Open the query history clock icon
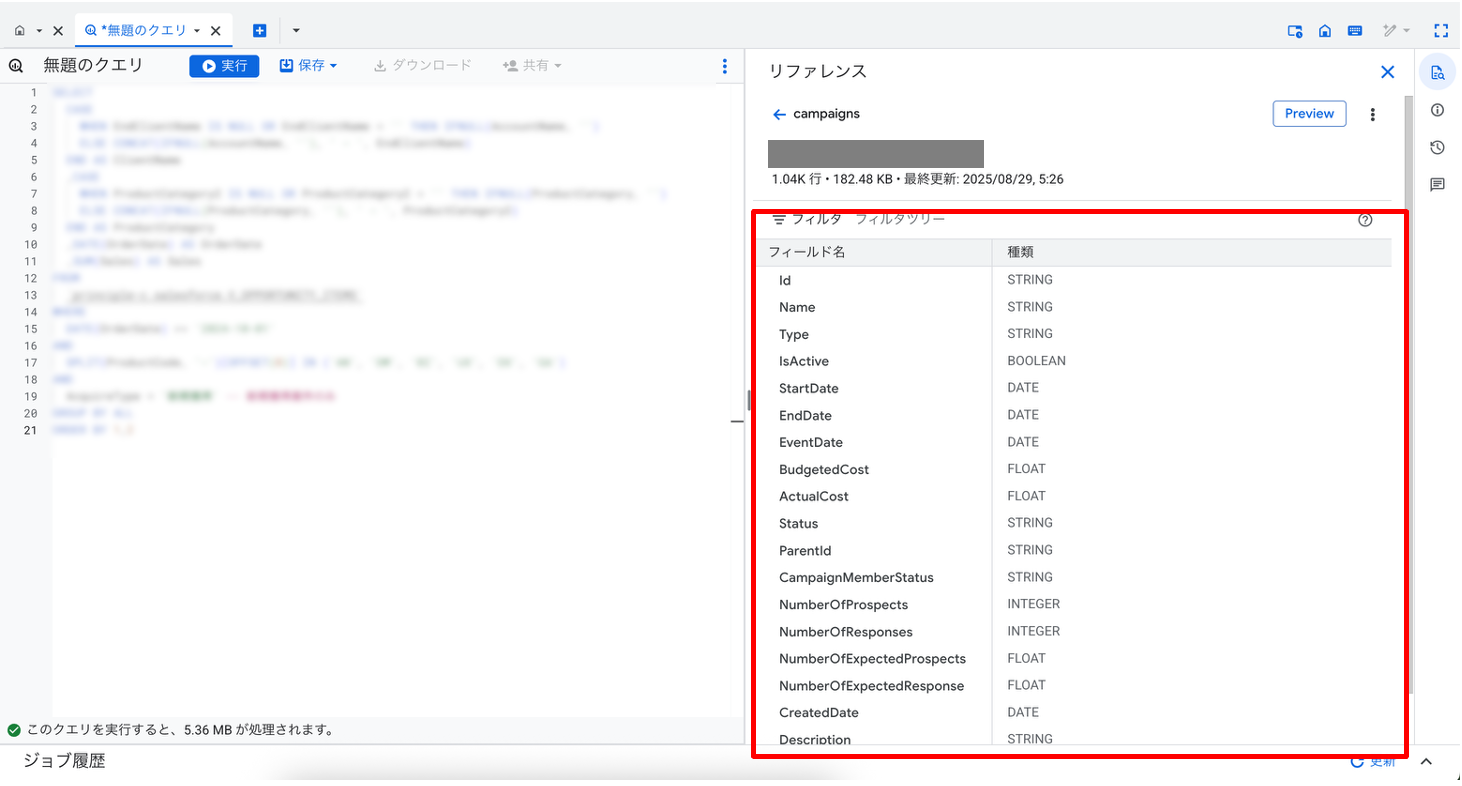This screenshot has height=786, width=1462. pyautogui.click(x=1437, y=148)
